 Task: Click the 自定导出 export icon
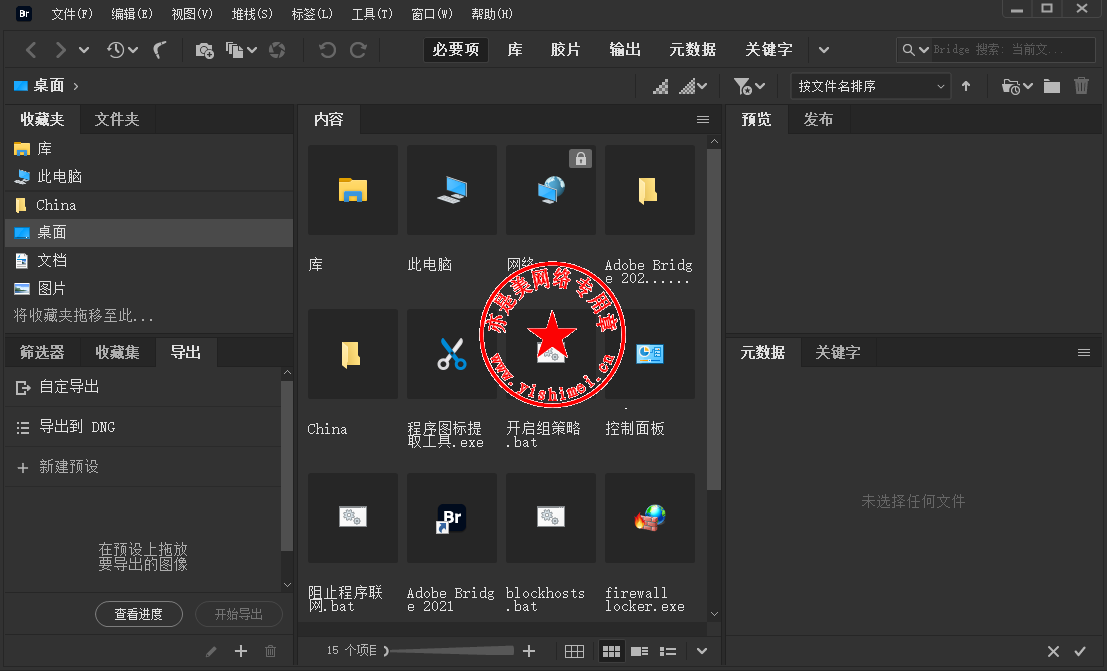click(23, 387)
